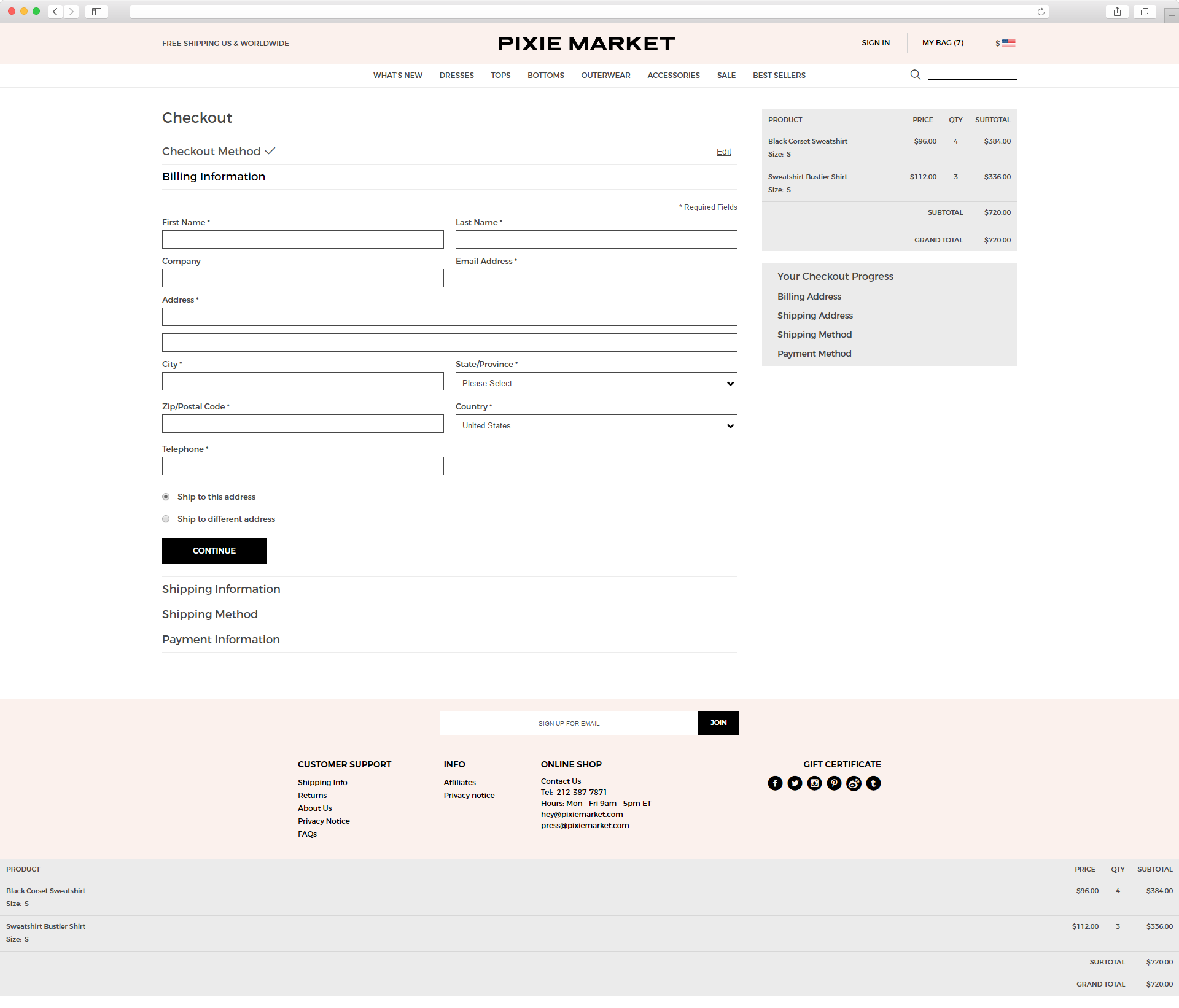1179x1008 pixels.
Task: Click the search magnifier icon
Action: [x=915, y=75]
